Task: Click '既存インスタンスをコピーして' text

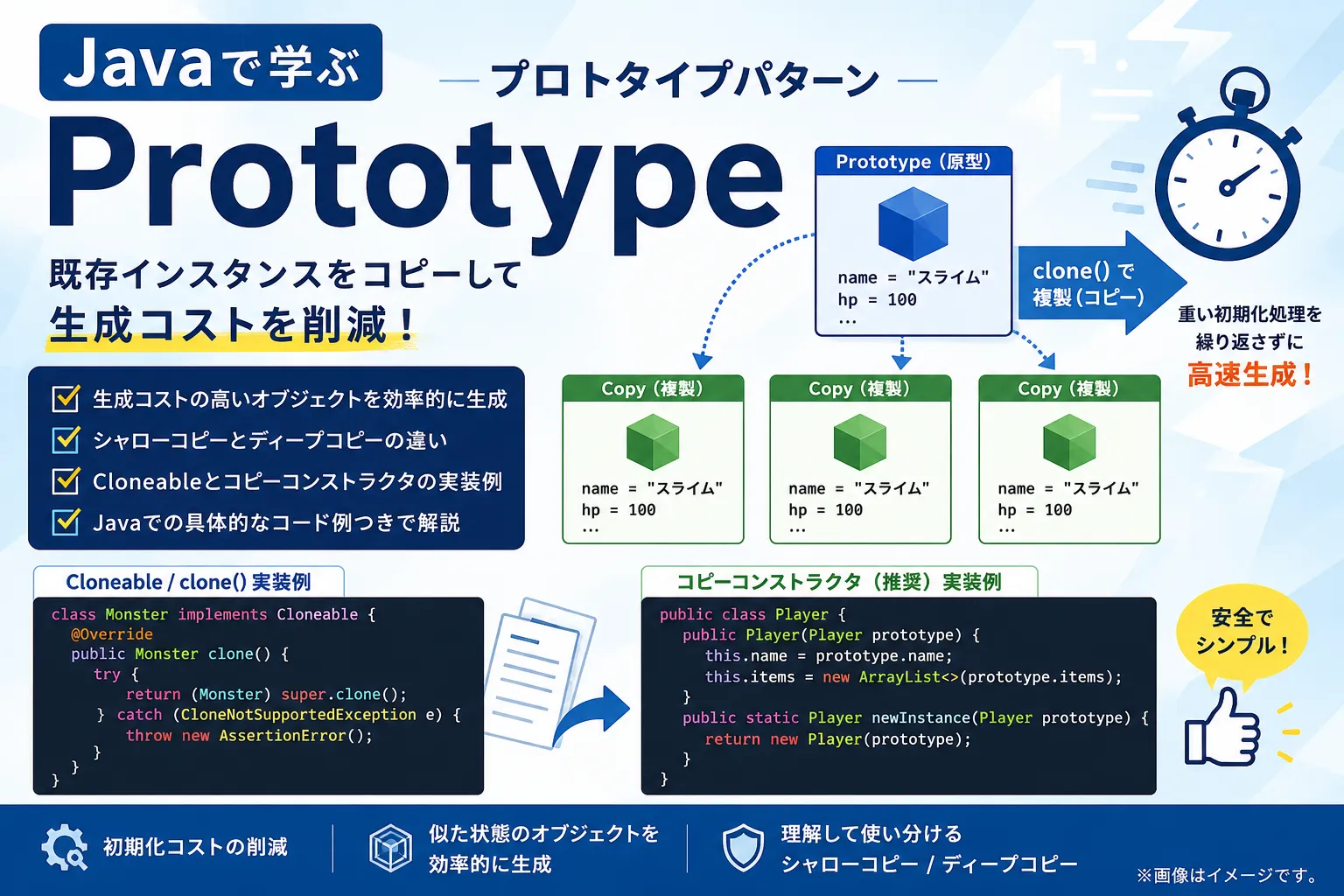Action: [285, 275]
